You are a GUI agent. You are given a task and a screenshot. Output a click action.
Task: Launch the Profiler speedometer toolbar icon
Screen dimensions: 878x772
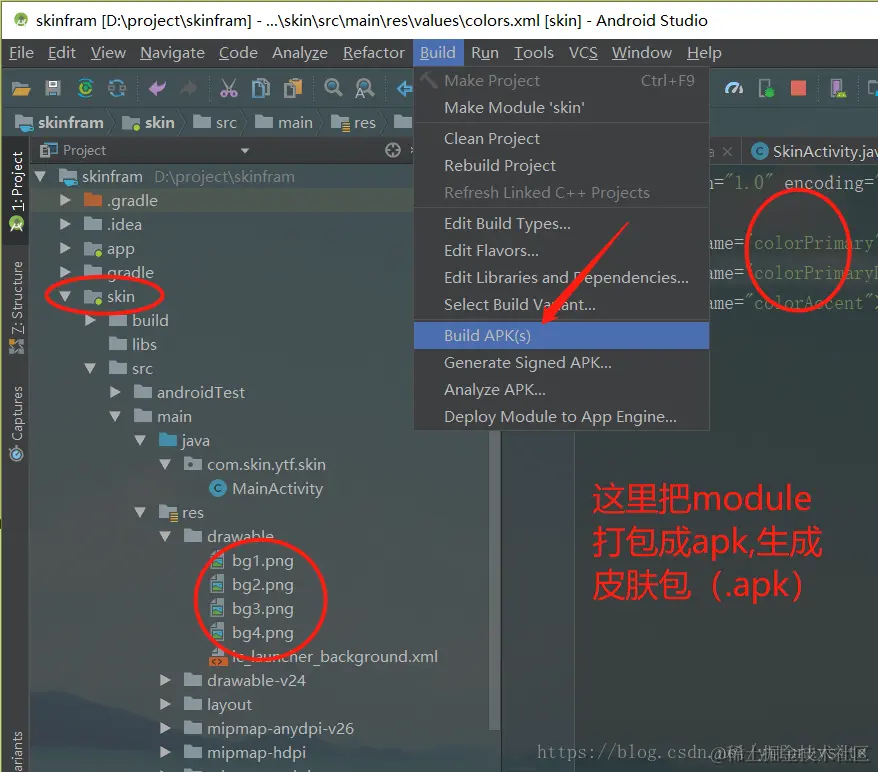734,88
